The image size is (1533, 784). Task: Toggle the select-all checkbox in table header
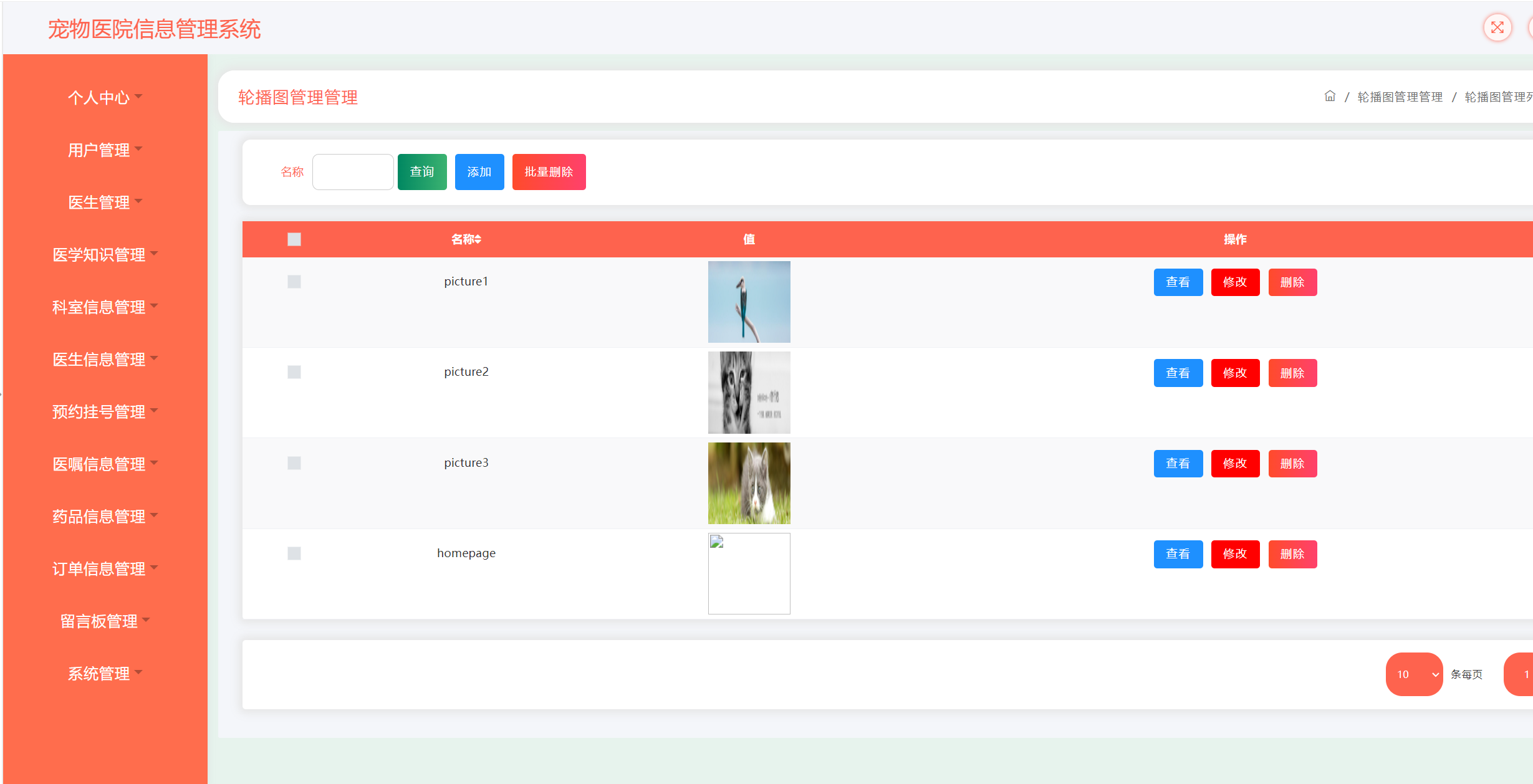294,239
